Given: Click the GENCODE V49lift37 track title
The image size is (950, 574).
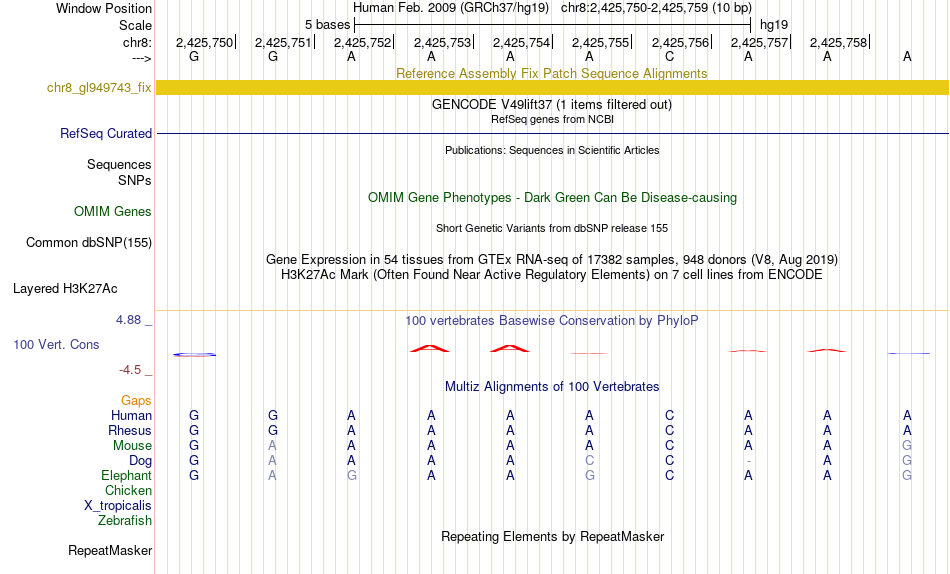Looking at the screenshot, I should (552, 104).
